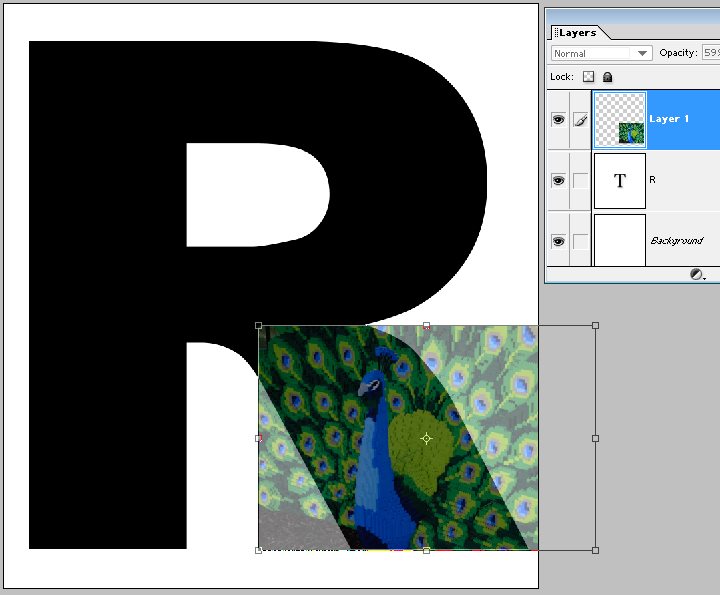This screenshot has height=595, width=720.
Task: Toggle the lock all padlock icon
Action: (x=608, y=77)
